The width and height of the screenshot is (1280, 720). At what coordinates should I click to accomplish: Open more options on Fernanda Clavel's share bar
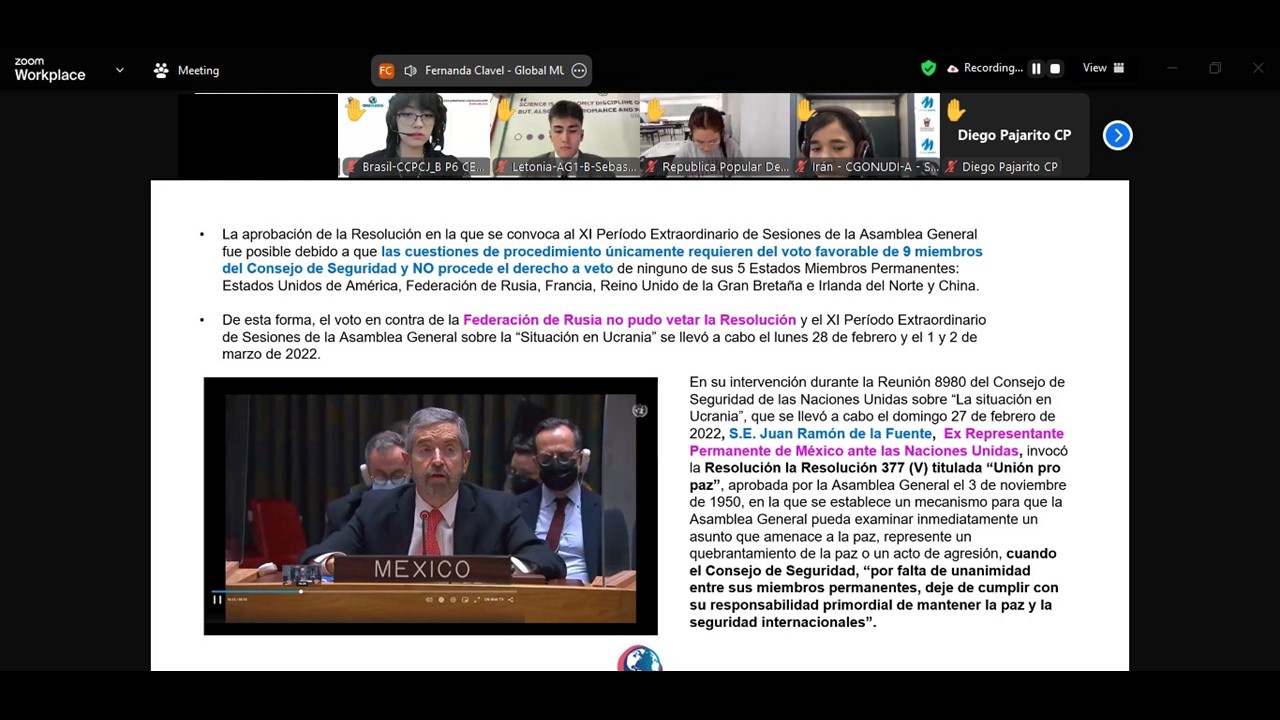pos(579,70)
